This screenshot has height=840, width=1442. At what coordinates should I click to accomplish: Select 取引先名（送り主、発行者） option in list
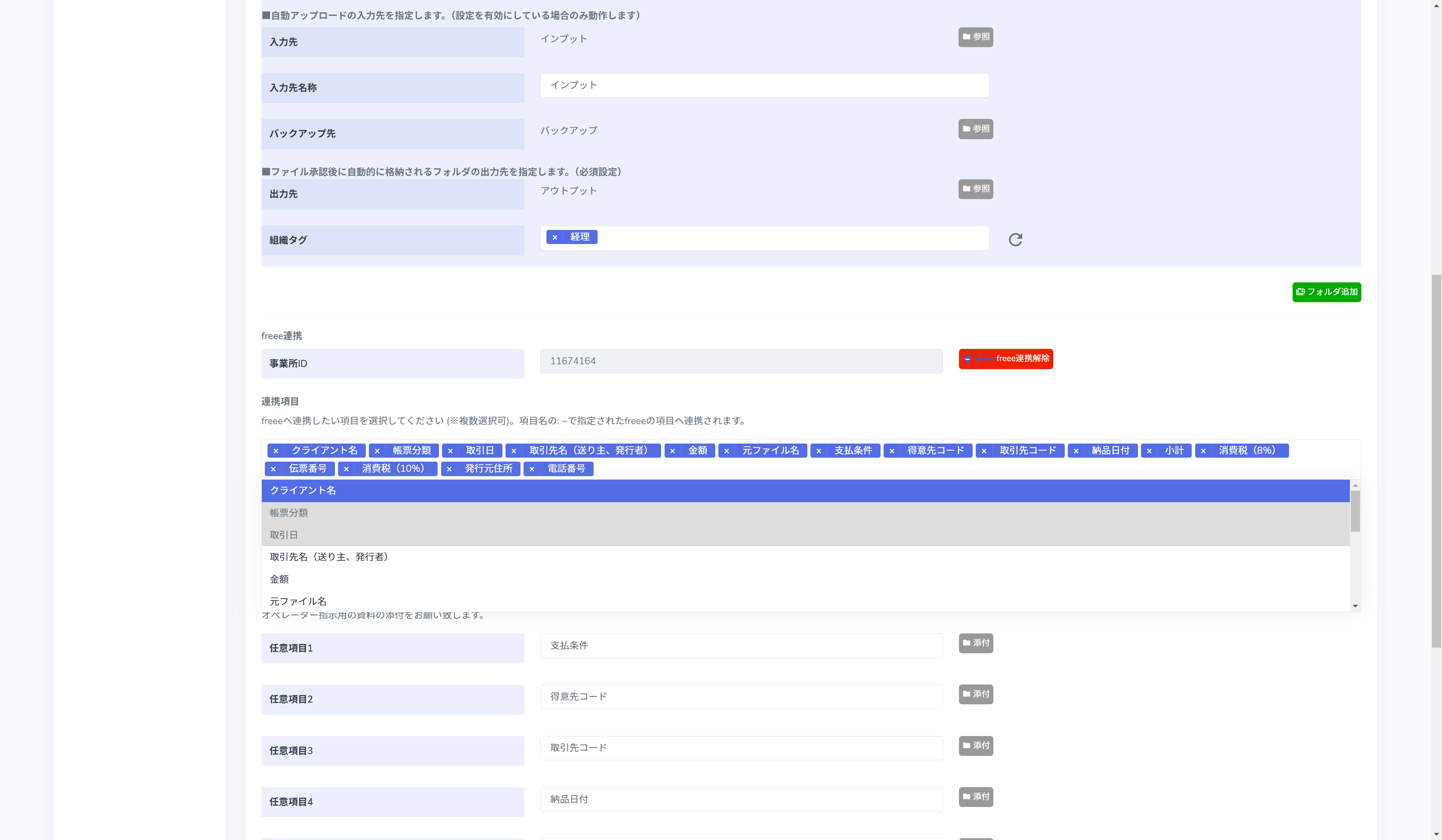805,557
